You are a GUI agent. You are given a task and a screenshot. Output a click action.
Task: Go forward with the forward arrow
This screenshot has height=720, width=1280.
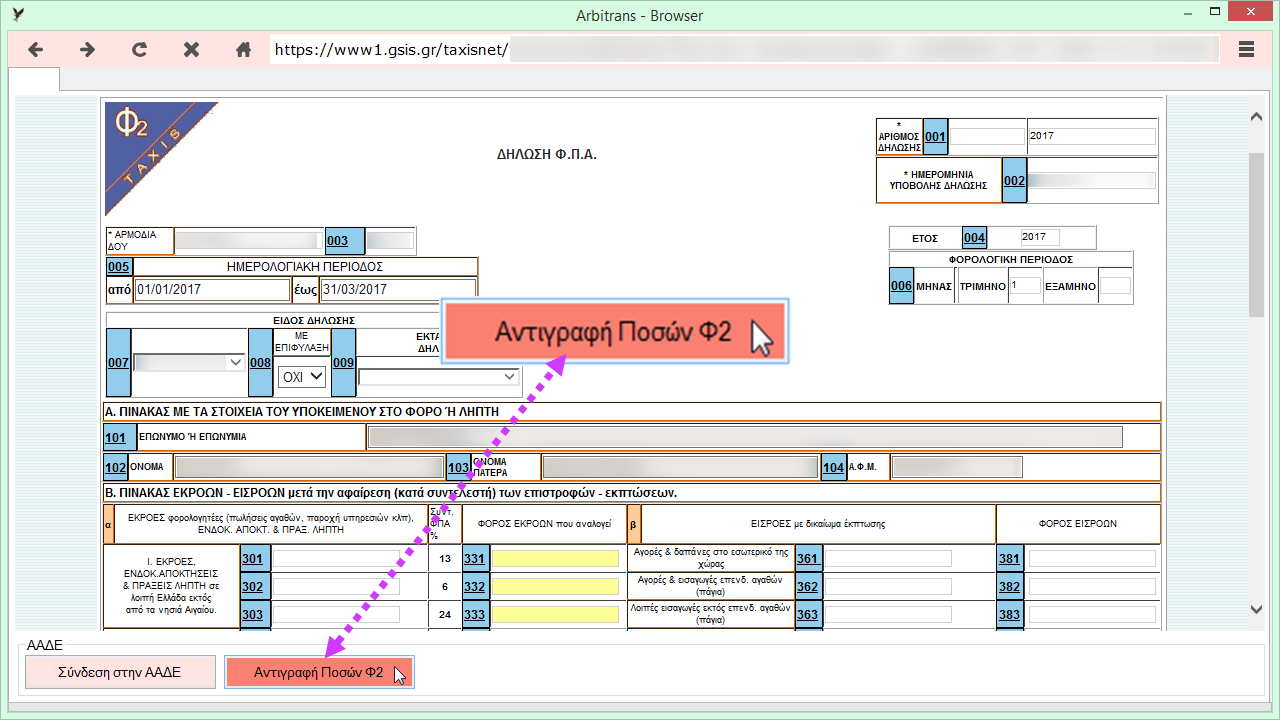click(88, 49)
